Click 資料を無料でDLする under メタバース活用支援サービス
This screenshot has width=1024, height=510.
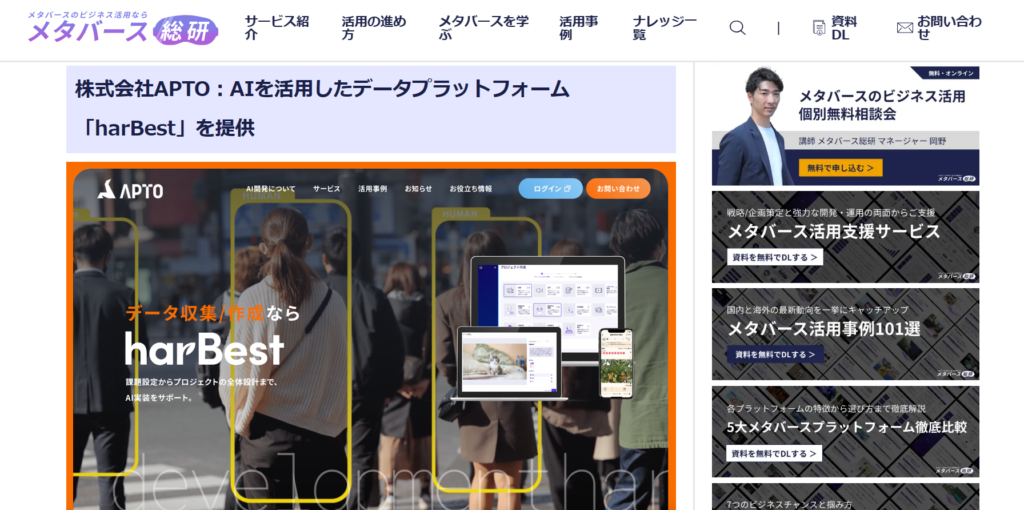pyautogui.click(x=775, y=257)
